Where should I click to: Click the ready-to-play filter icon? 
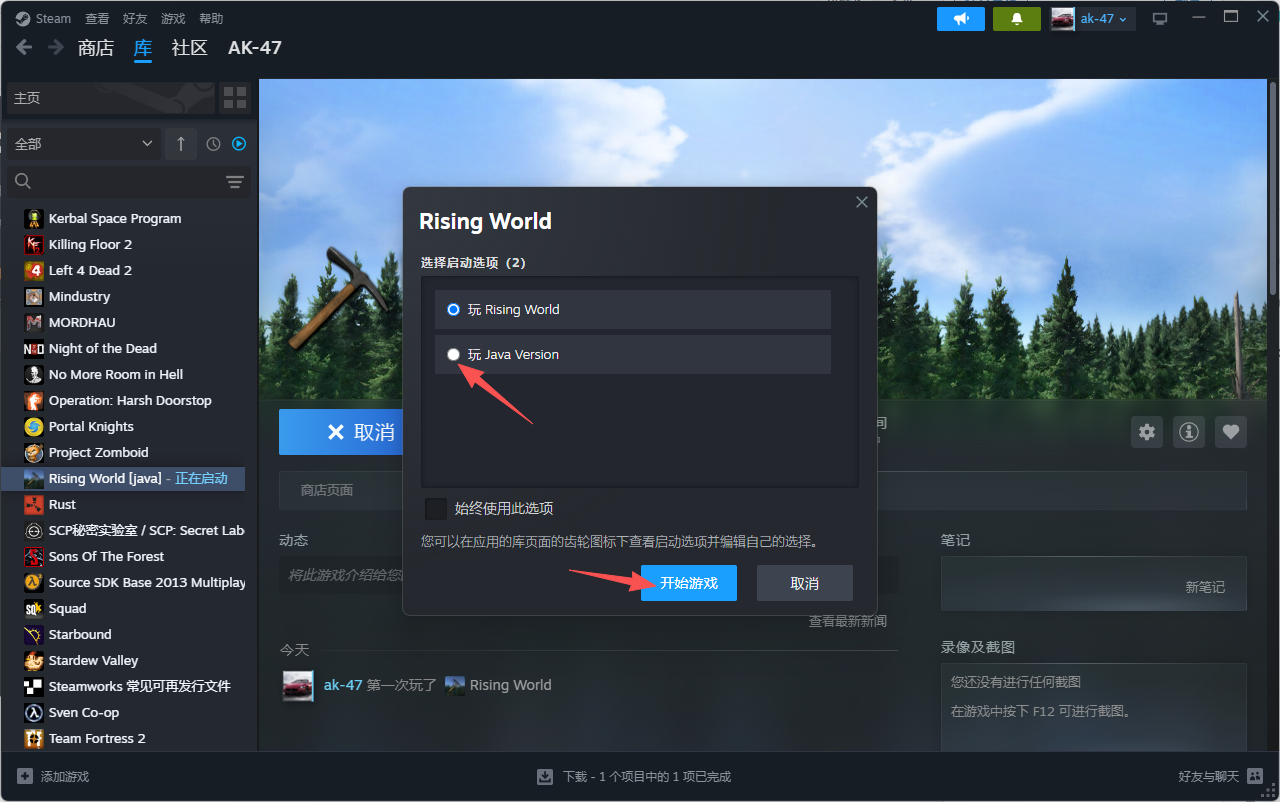(x=239, y=144)
